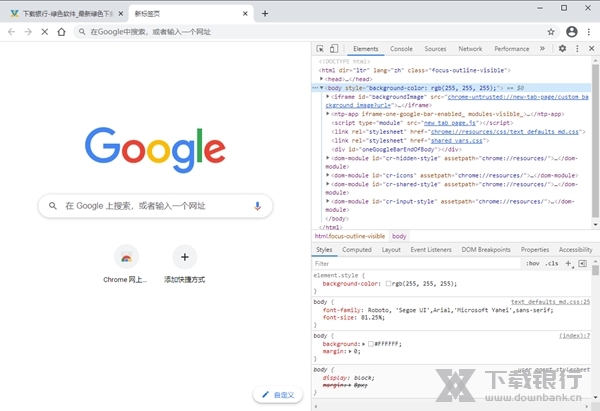This screenshot has width=600, height=411.
Task: Toggle the :hov element state panel
Action: 532,263
